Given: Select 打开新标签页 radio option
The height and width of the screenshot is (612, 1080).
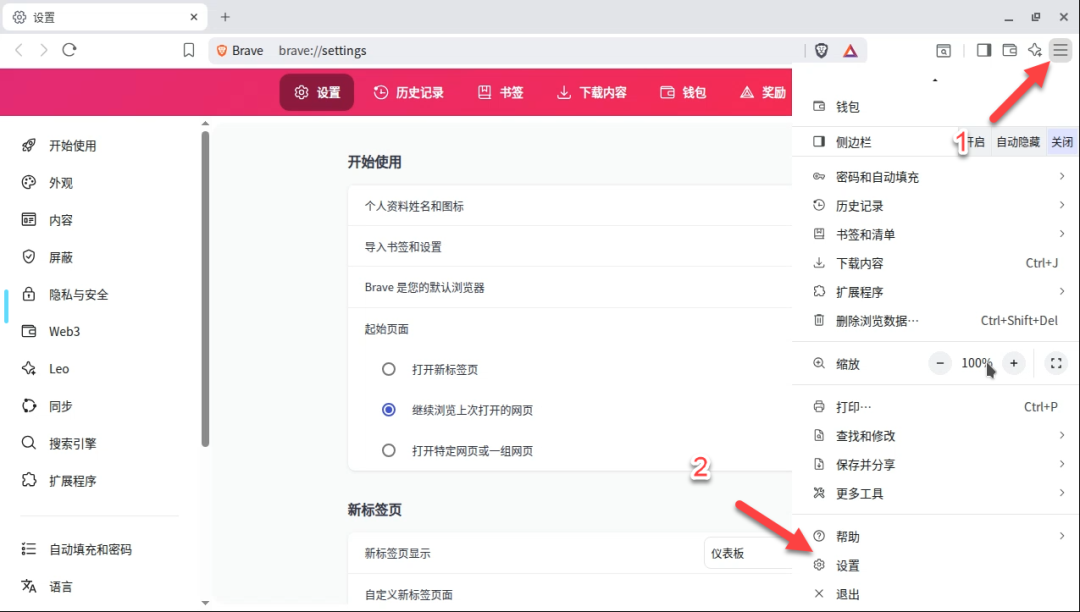Looking at the screenshot, I should pyautogui.click(x=388, y=369).
